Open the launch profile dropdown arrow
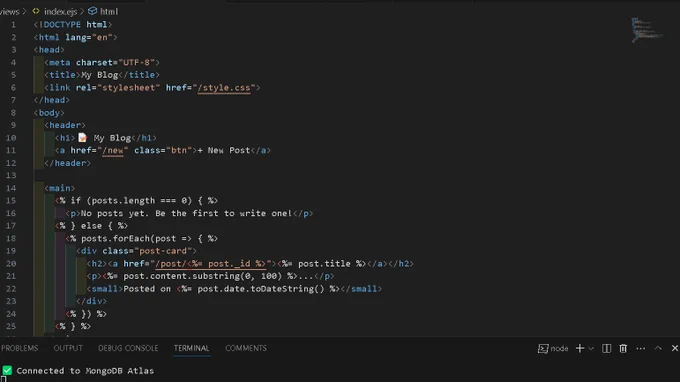The image size is (680, 382). 591,349
